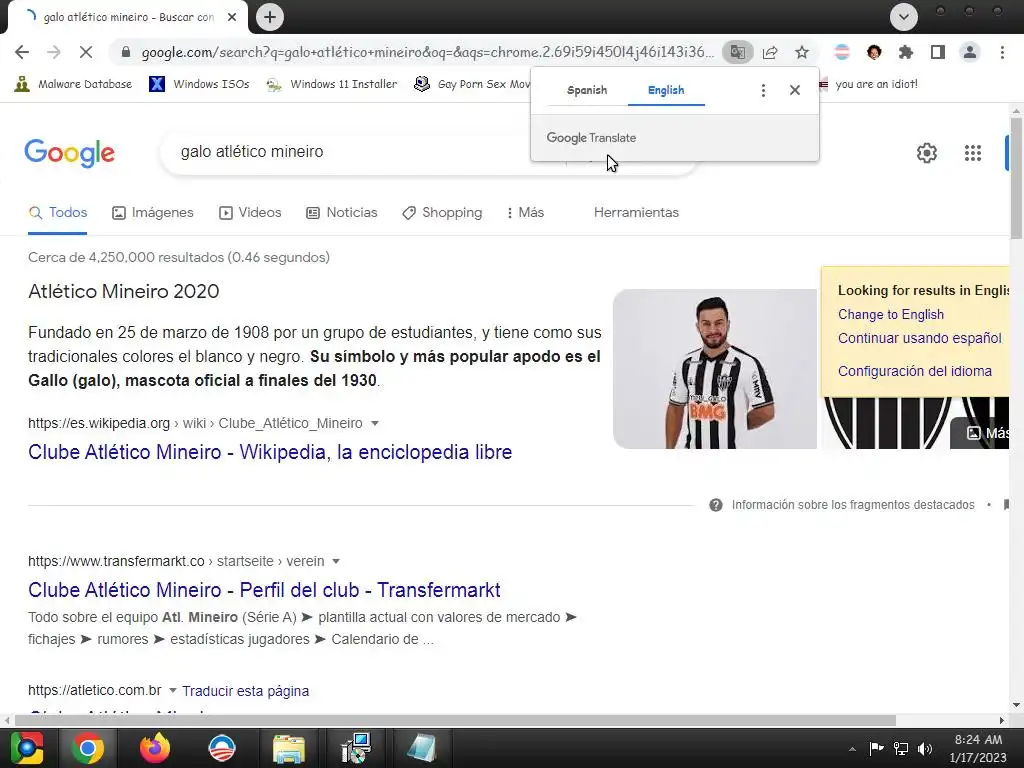Open Windows 11 Installer bookmark
1024x768 pixels.
(332, 84)
